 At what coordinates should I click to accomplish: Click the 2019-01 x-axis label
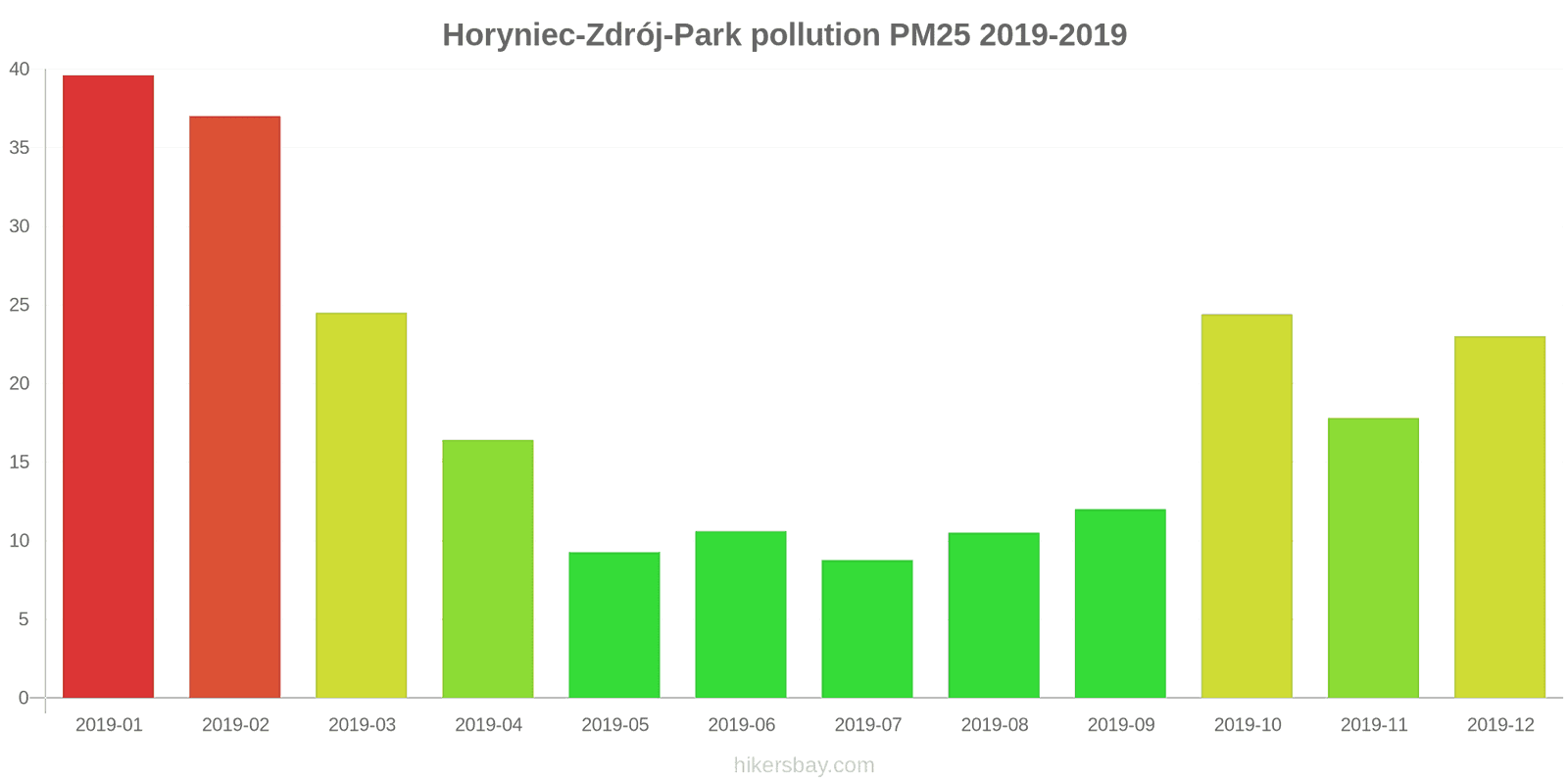coord(109,725)
